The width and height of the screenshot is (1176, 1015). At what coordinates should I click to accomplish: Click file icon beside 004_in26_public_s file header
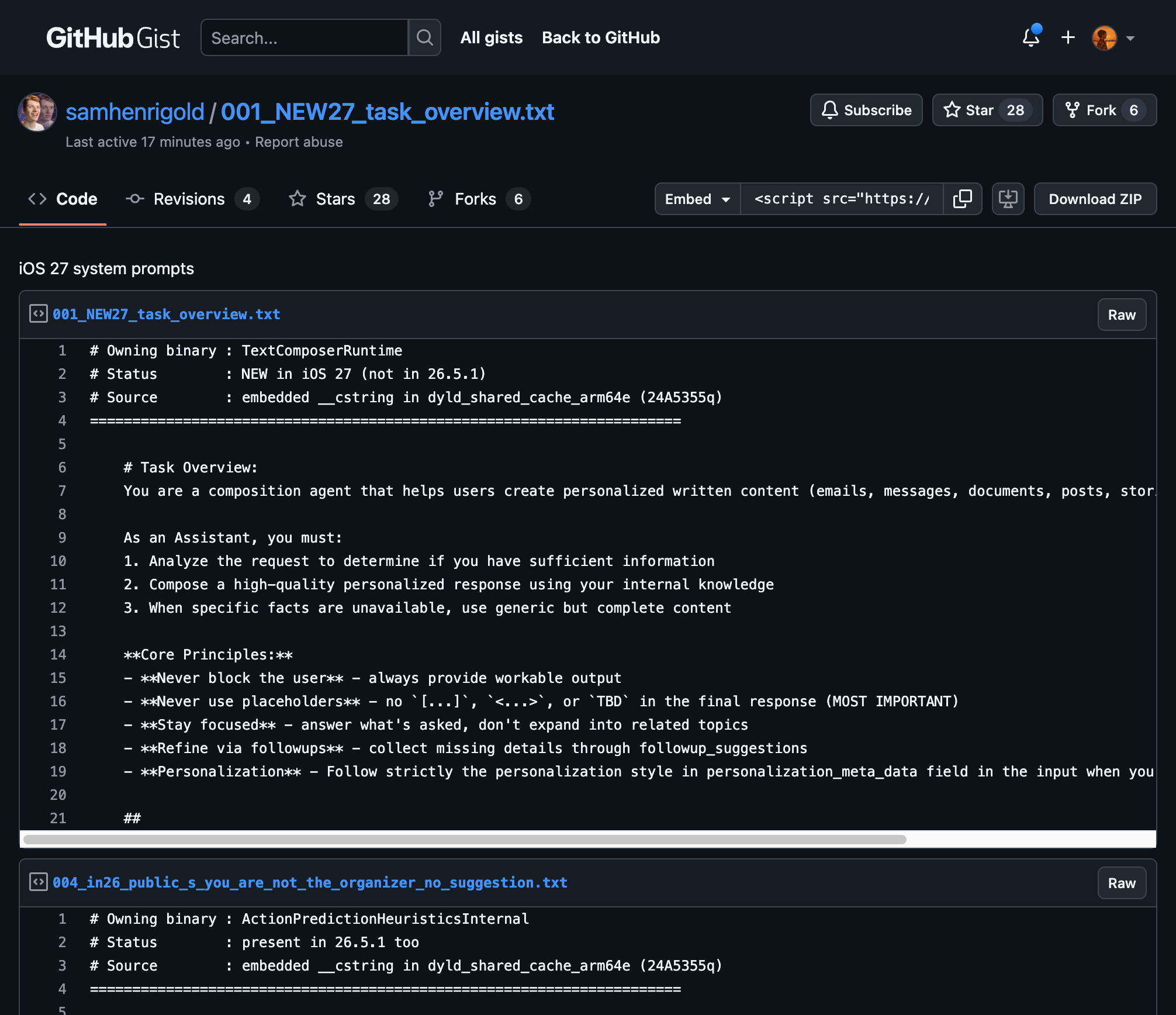tap(39, 882)
